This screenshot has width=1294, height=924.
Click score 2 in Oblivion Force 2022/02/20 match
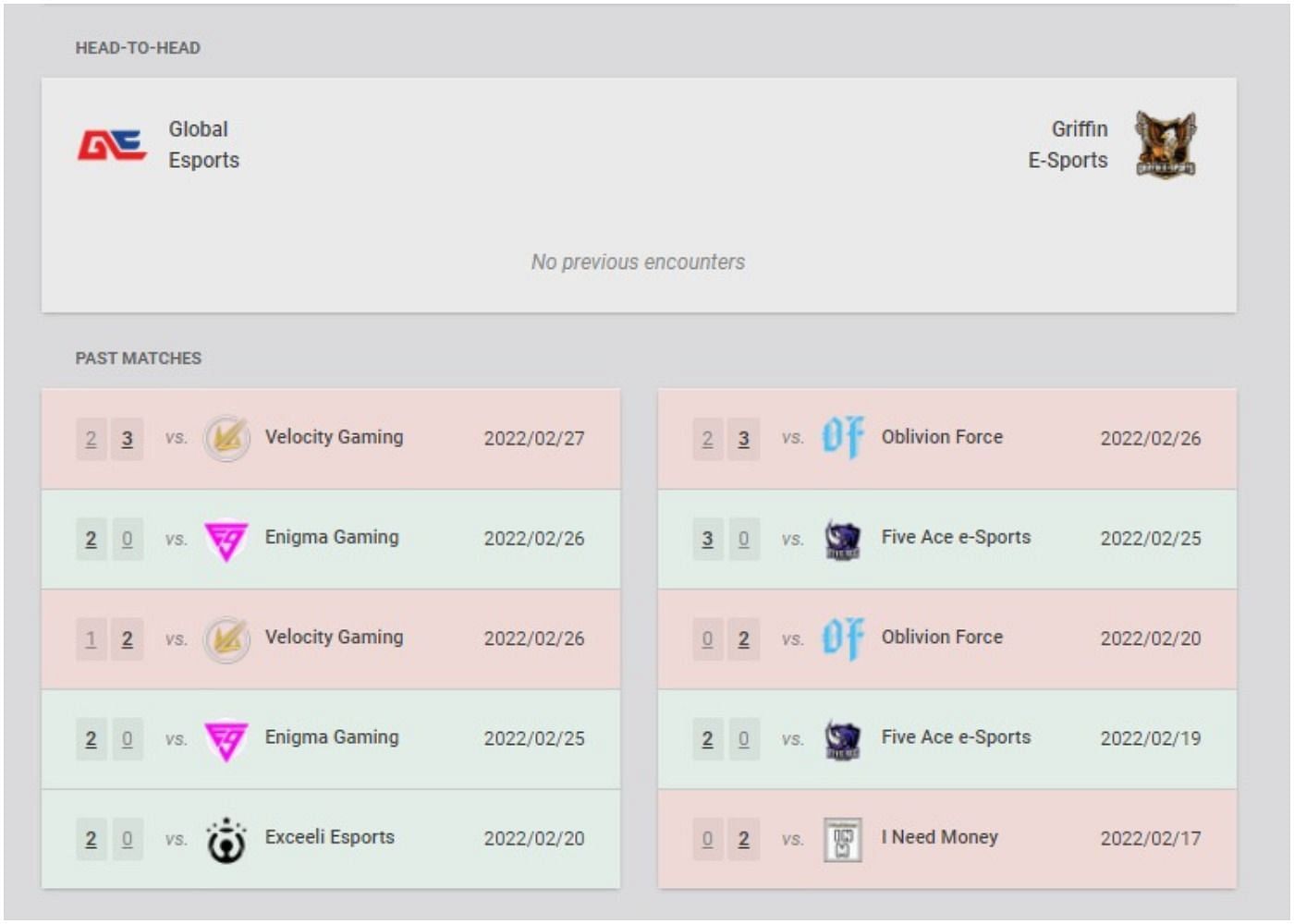[x=744, y=639]
